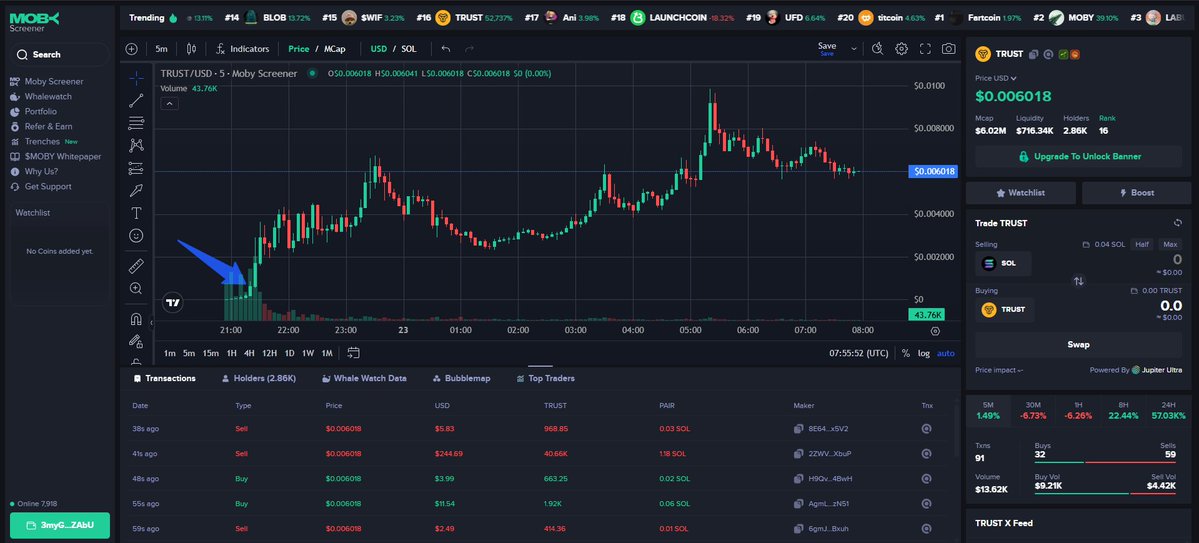1199x543 pixels.
Task: Select the 1H timeframe
Action: (x=232, y=353)
